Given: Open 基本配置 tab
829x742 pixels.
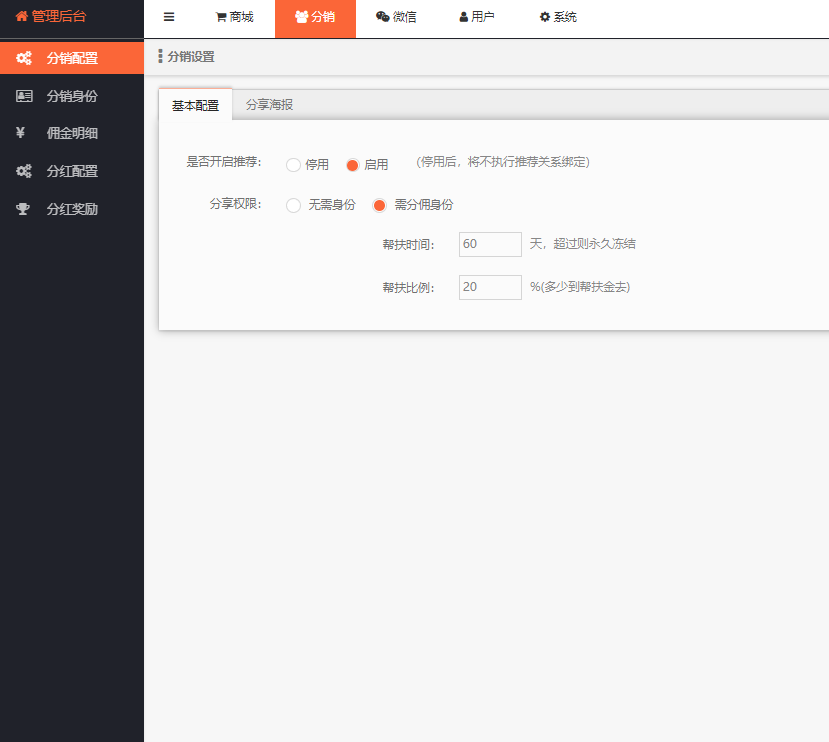Looking at the screenshot, I should 194,103.
